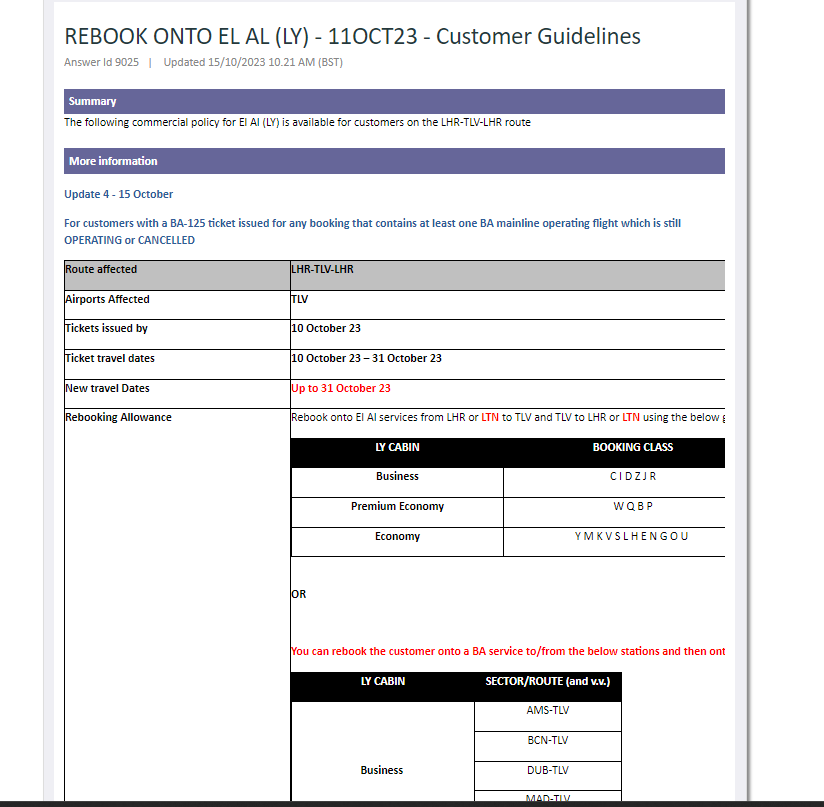Select the BCN-TLV route cell
Viewport: 824px width, 807px height.
coord(547,740)
